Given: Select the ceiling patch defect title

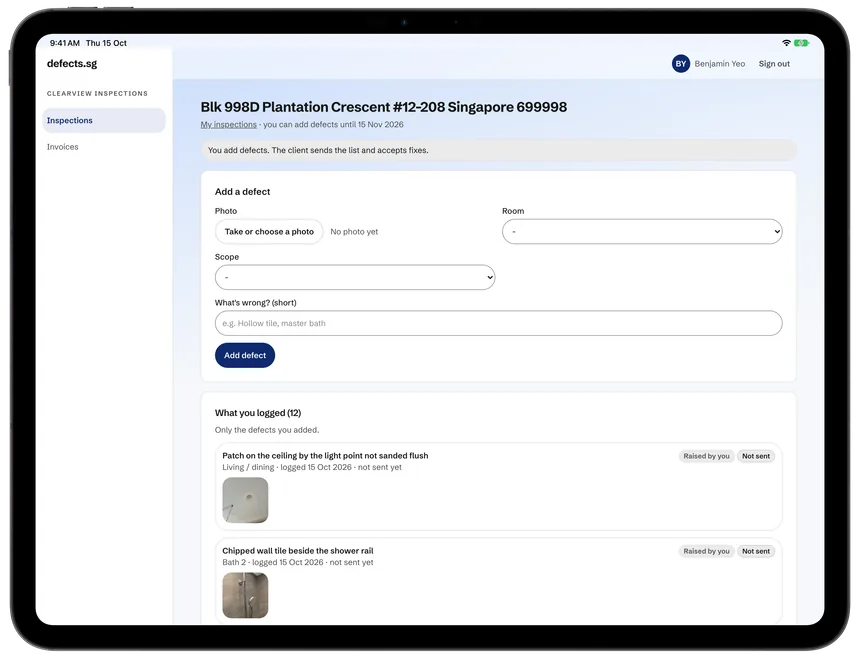Looking at the screenshot, I should click(x=325, y=456).
